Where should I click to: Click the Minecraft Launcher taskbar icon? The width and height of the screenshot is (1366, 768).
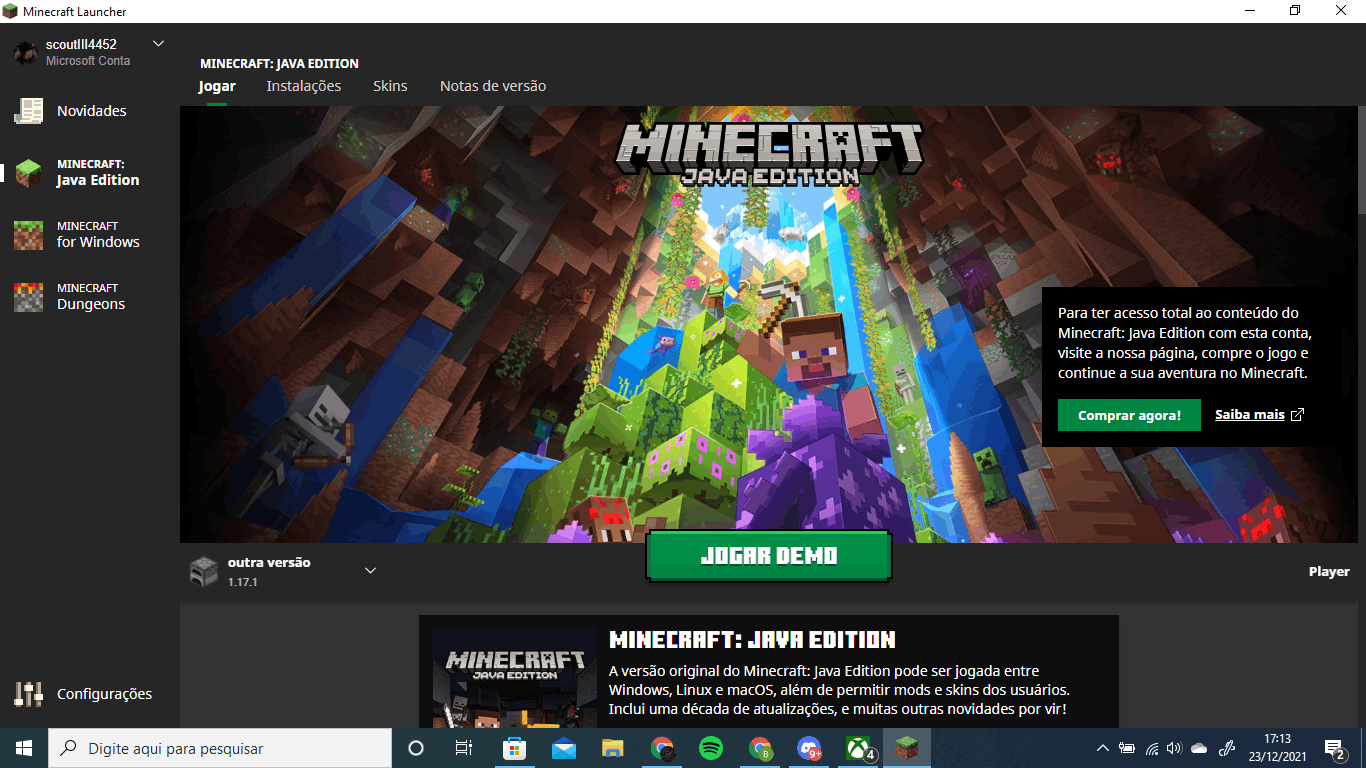coord(907,748)
